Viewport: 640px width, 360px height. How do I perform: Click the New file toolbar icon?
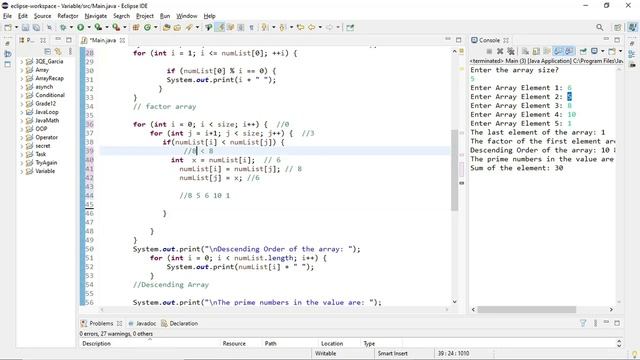tap(8, 27)
